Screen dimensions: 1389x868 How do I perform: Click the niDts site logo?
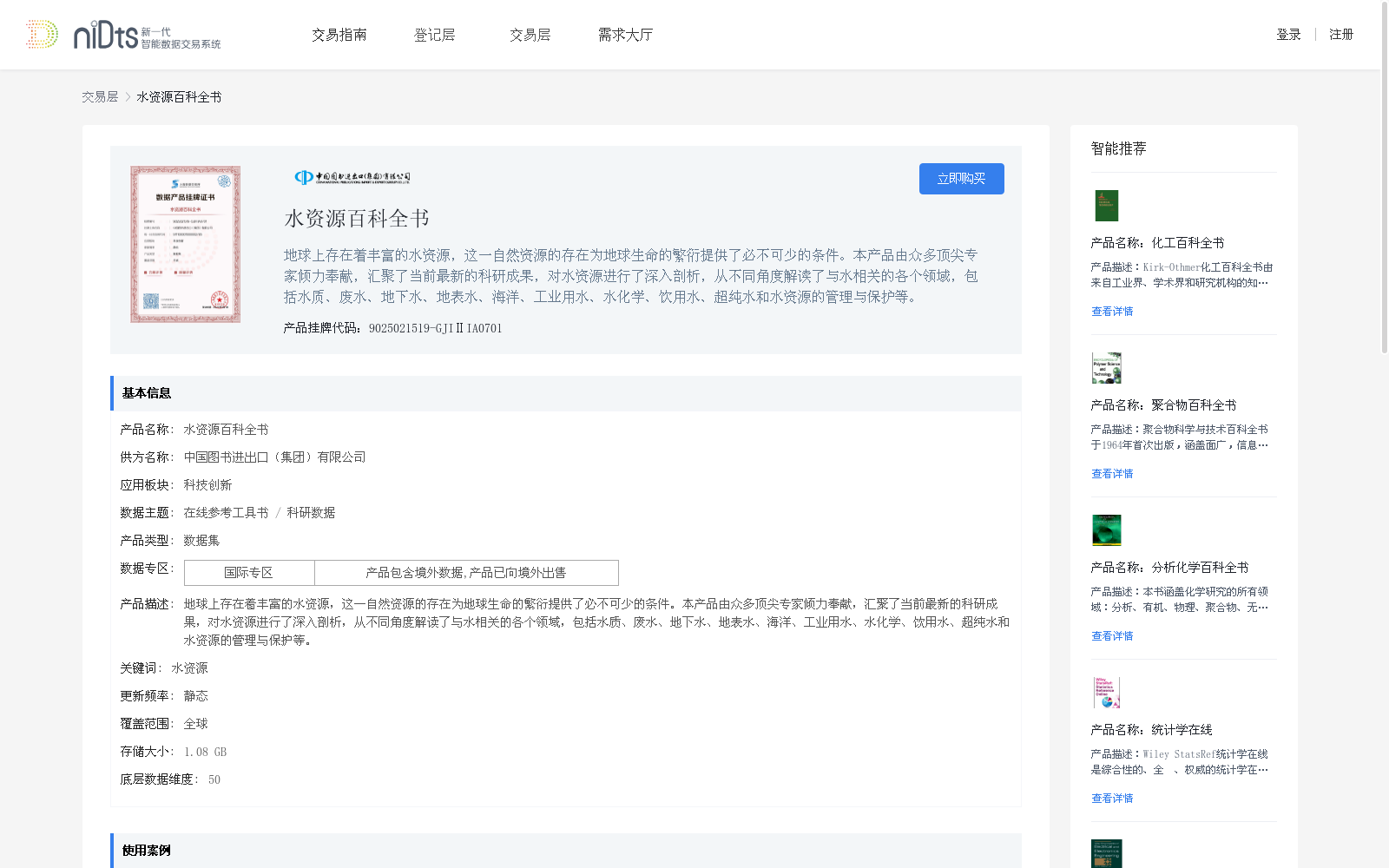pyautogui.click(x=122, y=35)
